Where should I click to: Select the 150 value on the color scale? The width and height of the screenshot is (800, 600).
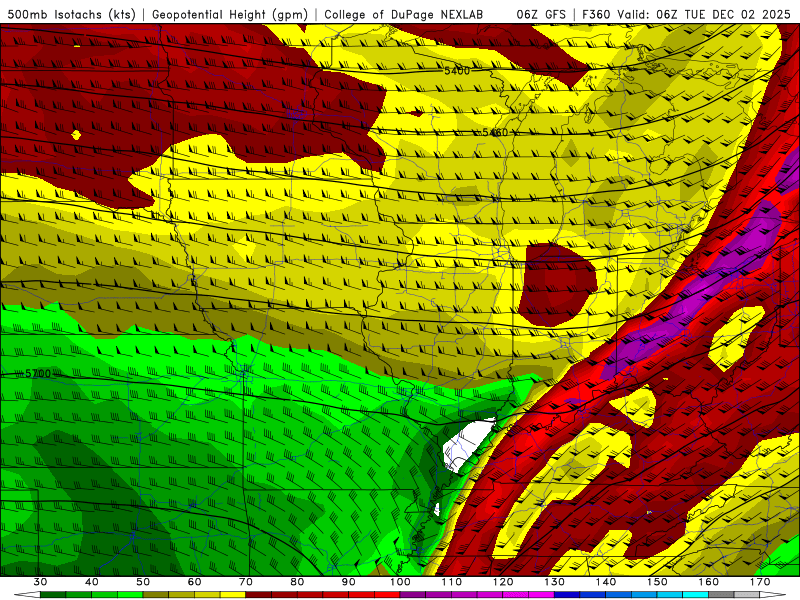tap(658, 582)
